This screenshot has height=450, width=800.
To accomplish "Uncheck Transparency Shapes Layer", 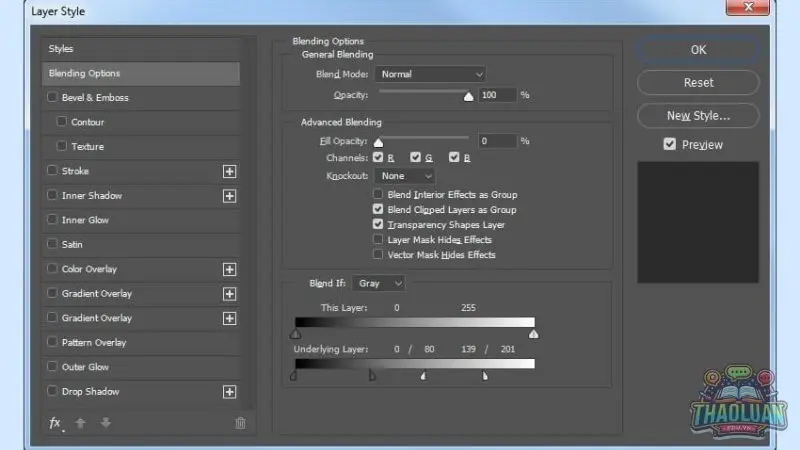I will 378,224.
